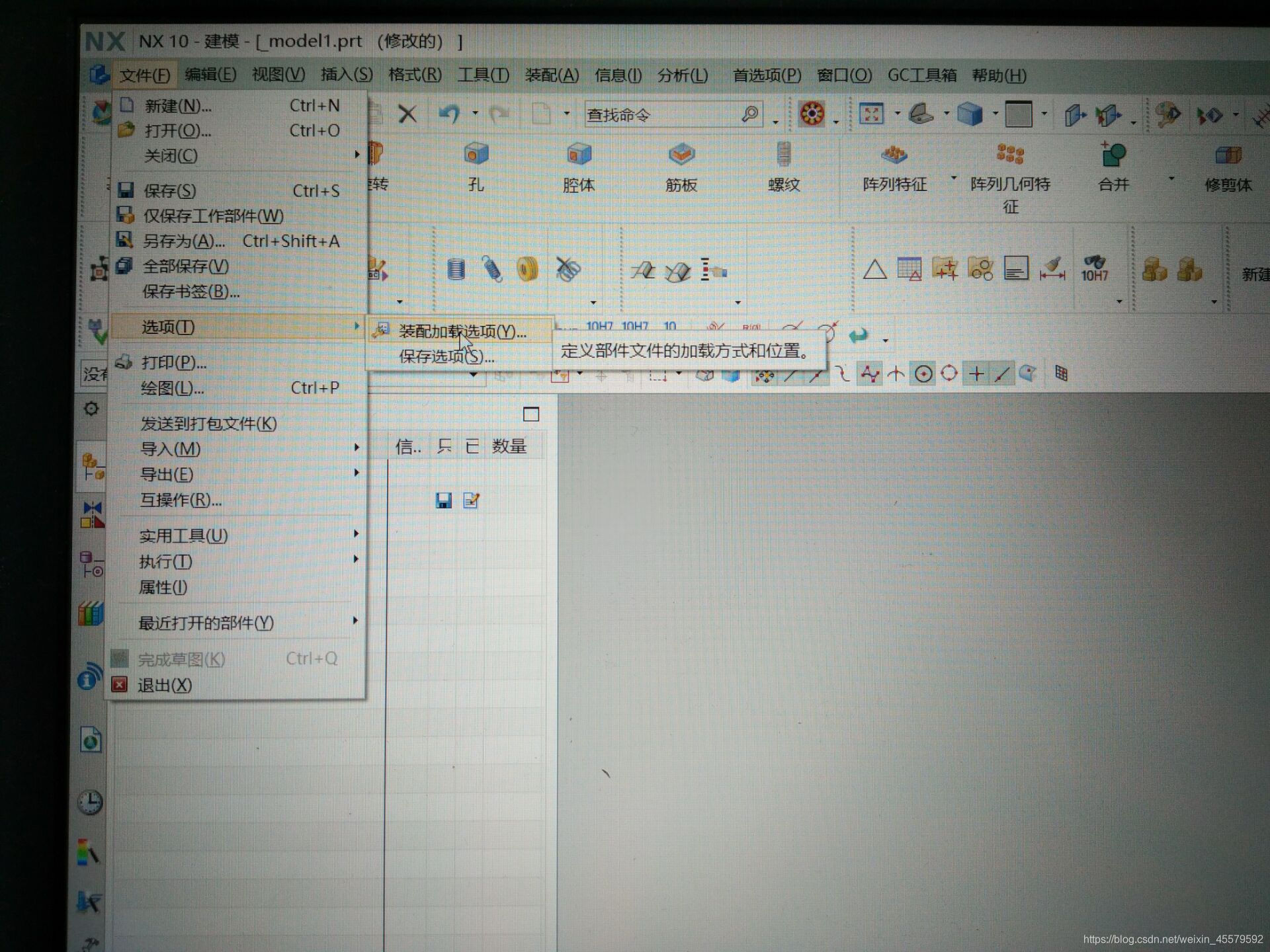Click the undo arrow icon
1270x952 pixels.
pos(450,114)
